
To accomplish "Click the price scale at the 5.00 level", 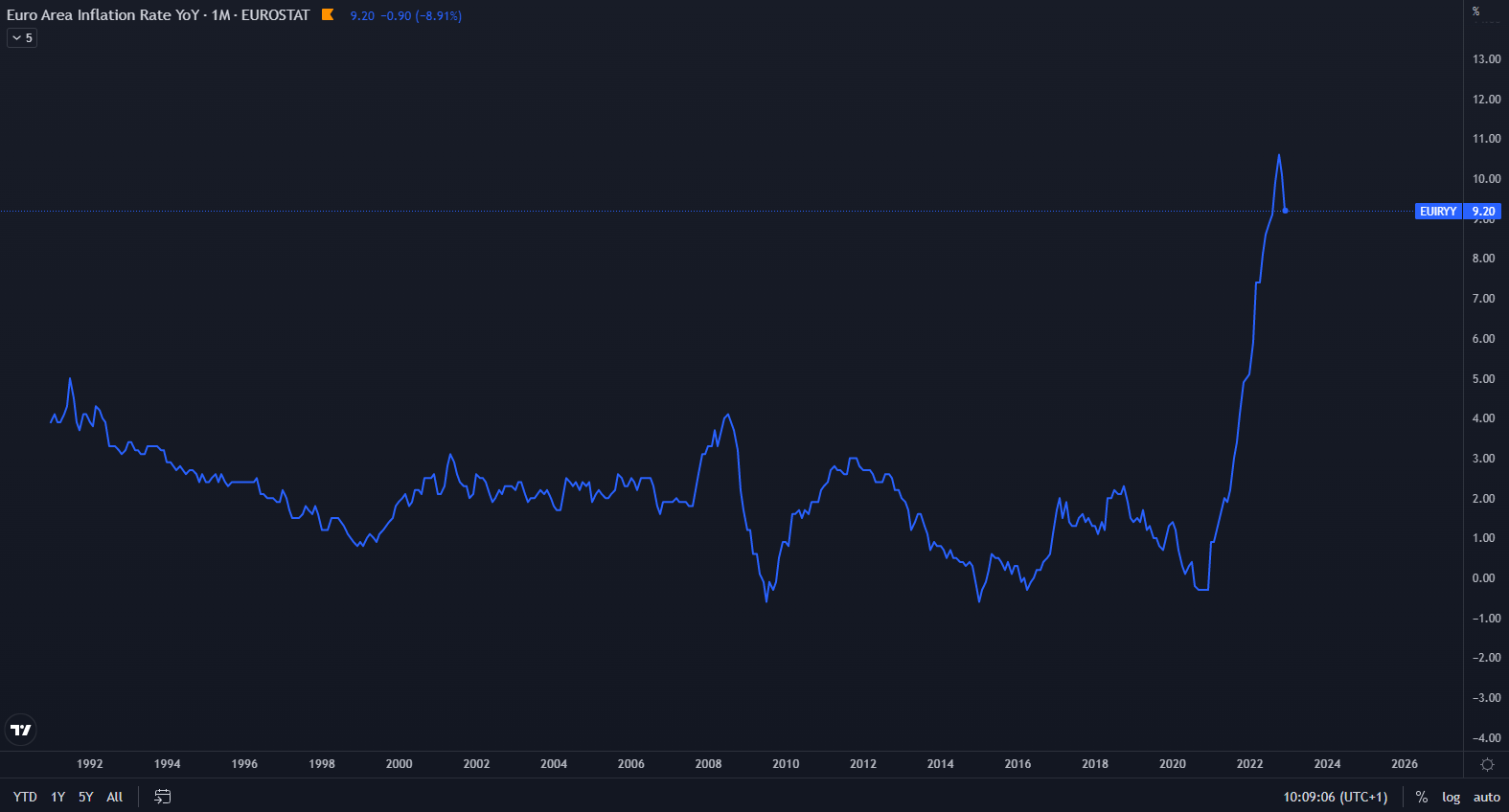I will coord(1483,379).
